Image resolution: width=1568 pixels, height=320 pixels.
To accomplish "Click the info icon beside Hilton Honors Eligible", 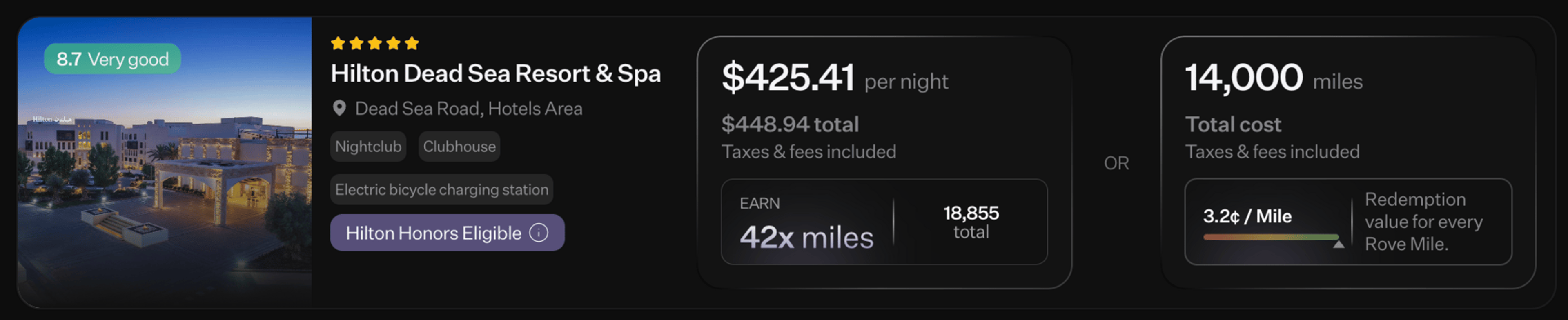I will tap(539, 232).
